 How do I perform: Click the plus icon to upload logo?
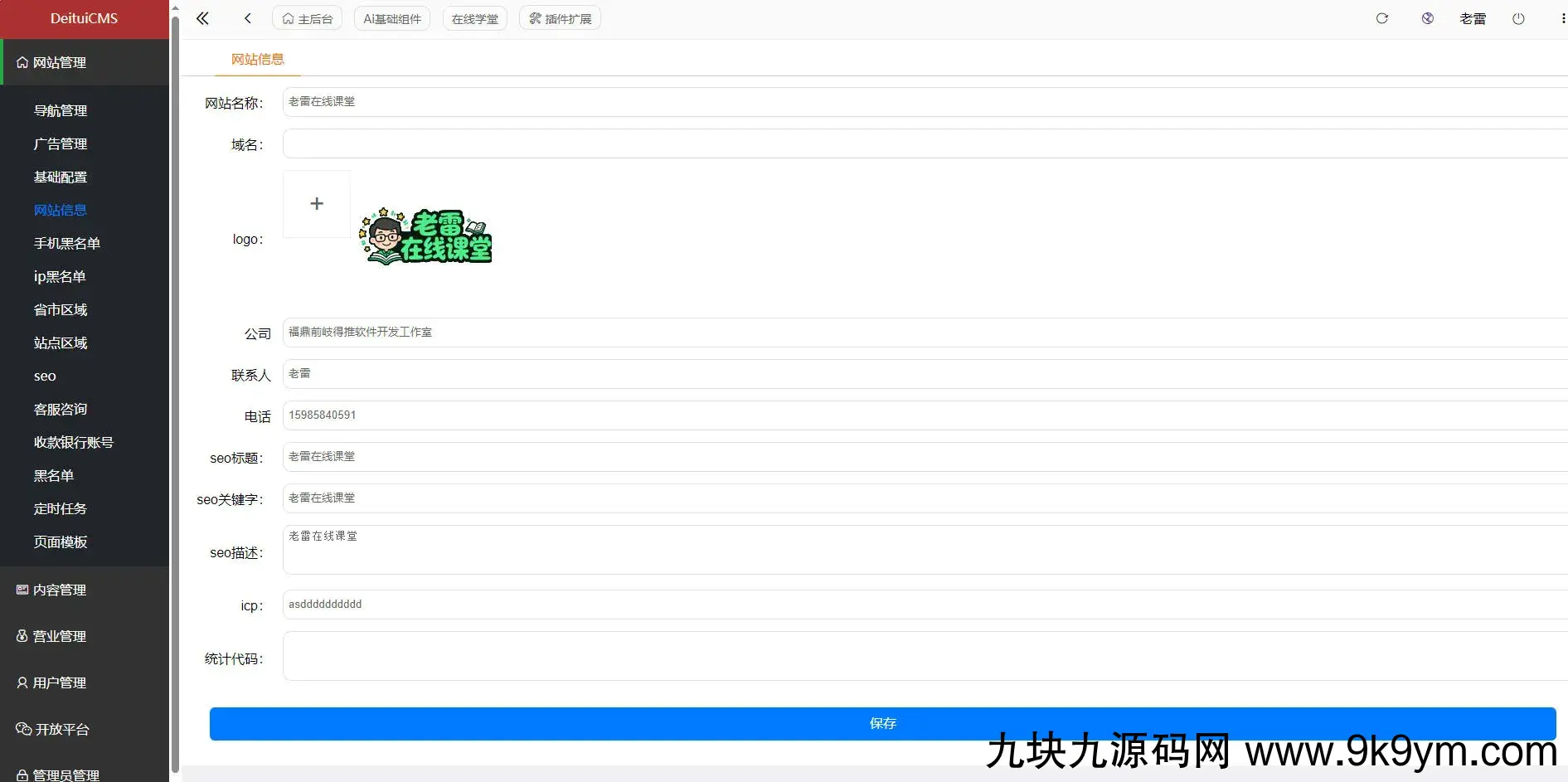click(x=317, y=204)
